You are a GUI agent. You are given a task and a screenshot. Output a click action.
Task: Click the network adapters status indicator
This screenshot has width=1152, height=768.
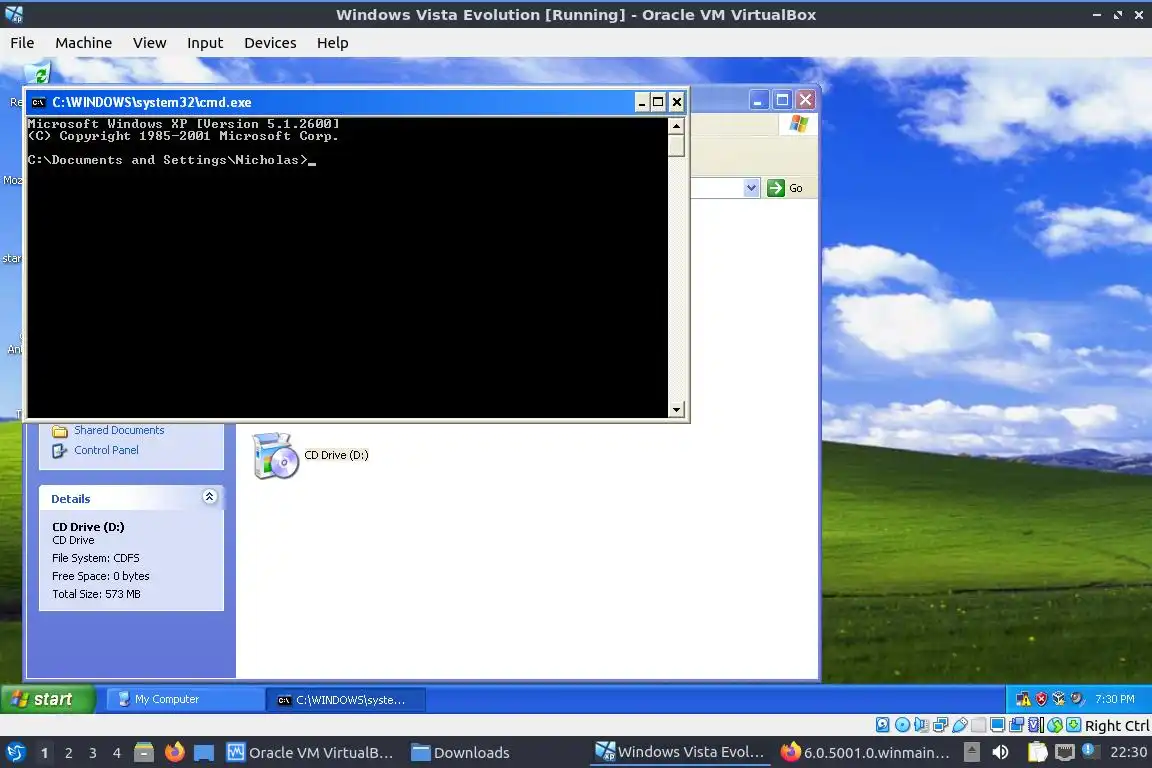point(940,725)
